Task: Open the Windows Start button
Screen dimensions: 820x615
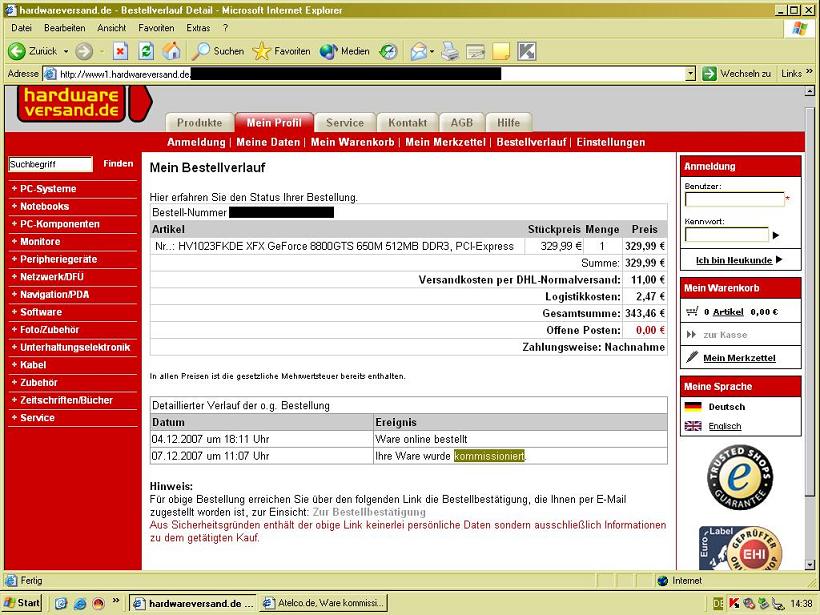Action: [x=22, y=603]
